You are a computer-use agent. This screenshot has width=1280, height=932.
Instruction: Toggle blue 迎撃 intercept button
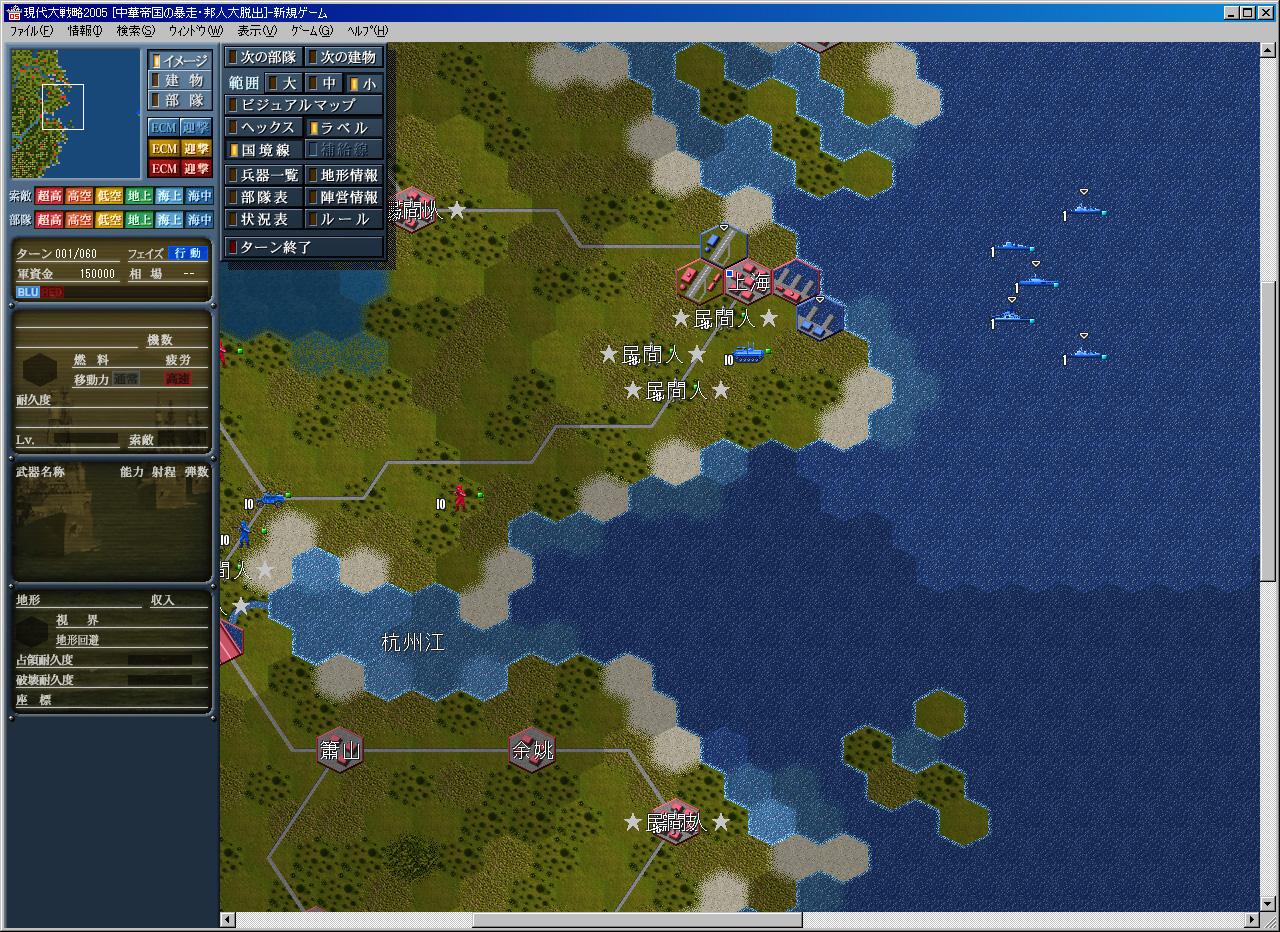(x=197, y=127)
